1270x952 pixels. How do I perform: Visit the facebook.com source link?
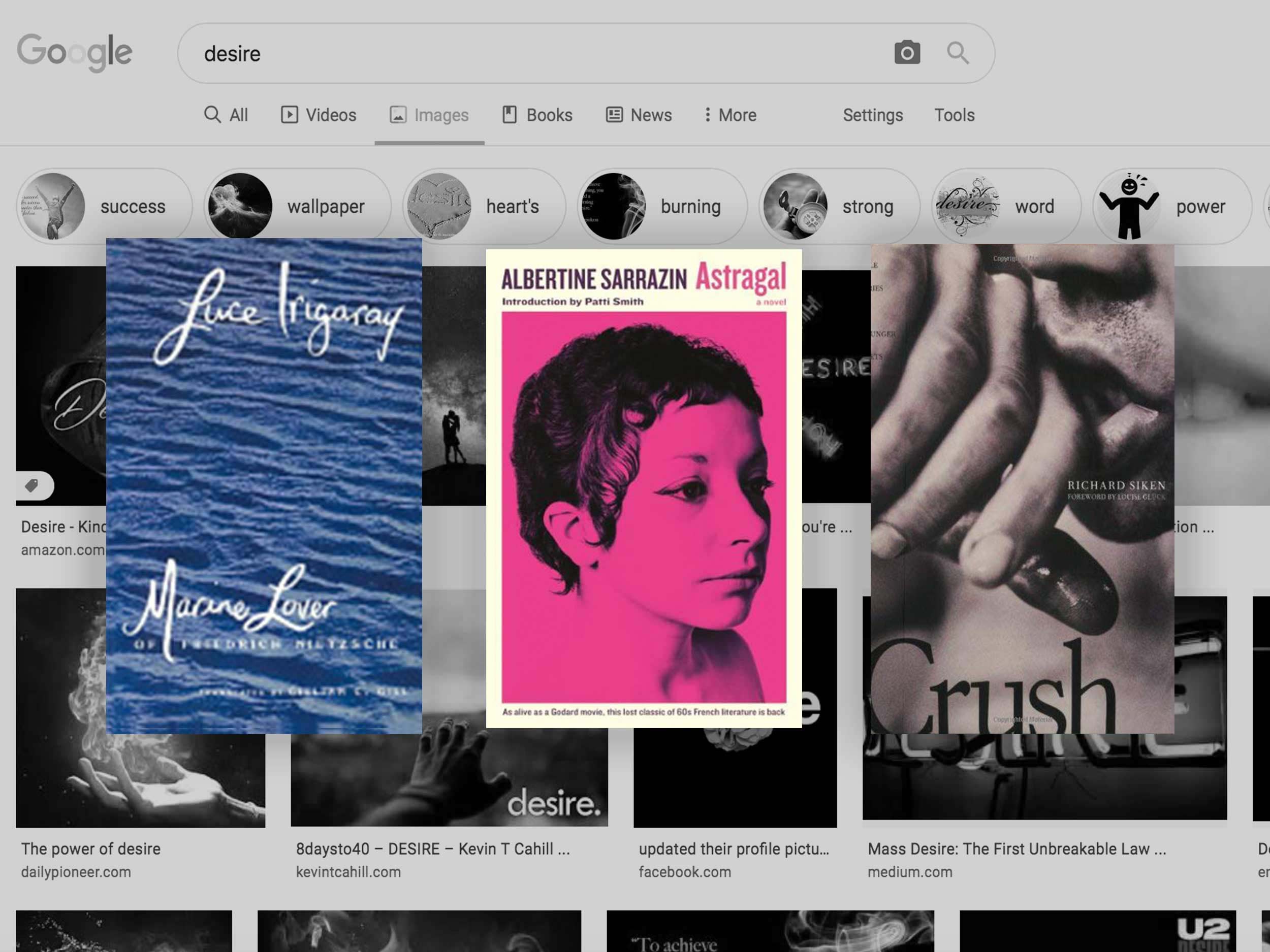coord(685,872)
